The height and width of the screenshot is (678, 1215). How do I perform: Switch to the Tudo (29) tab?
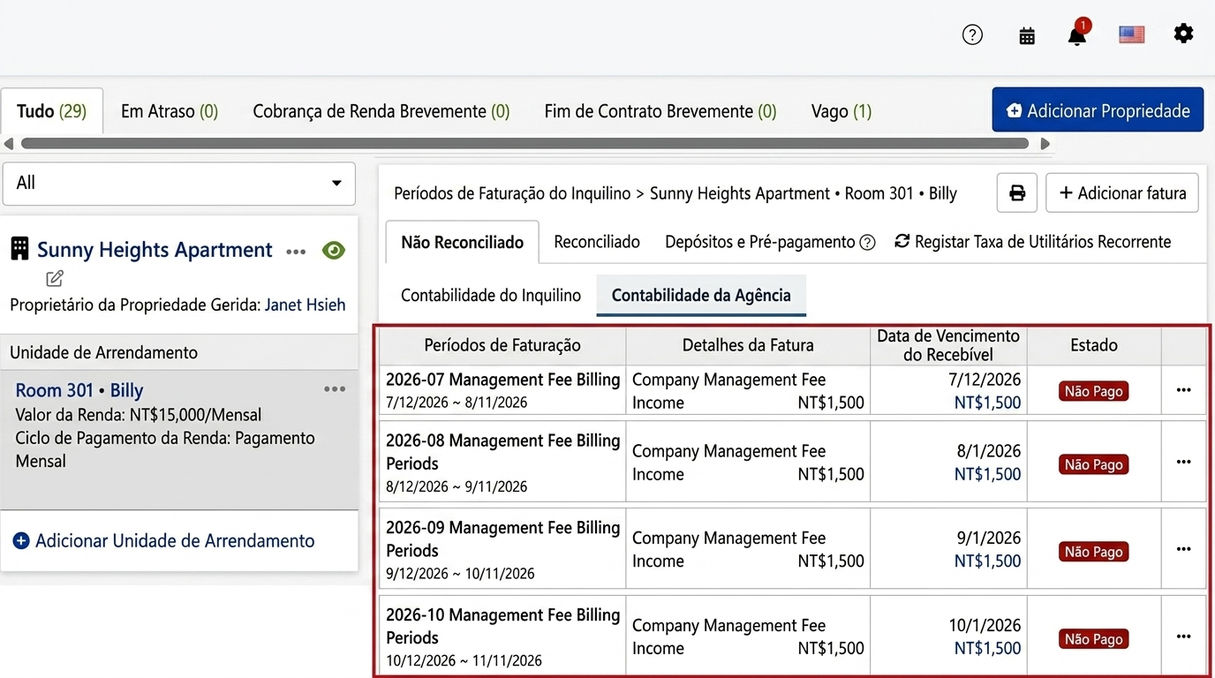click(x=52, y=111)
